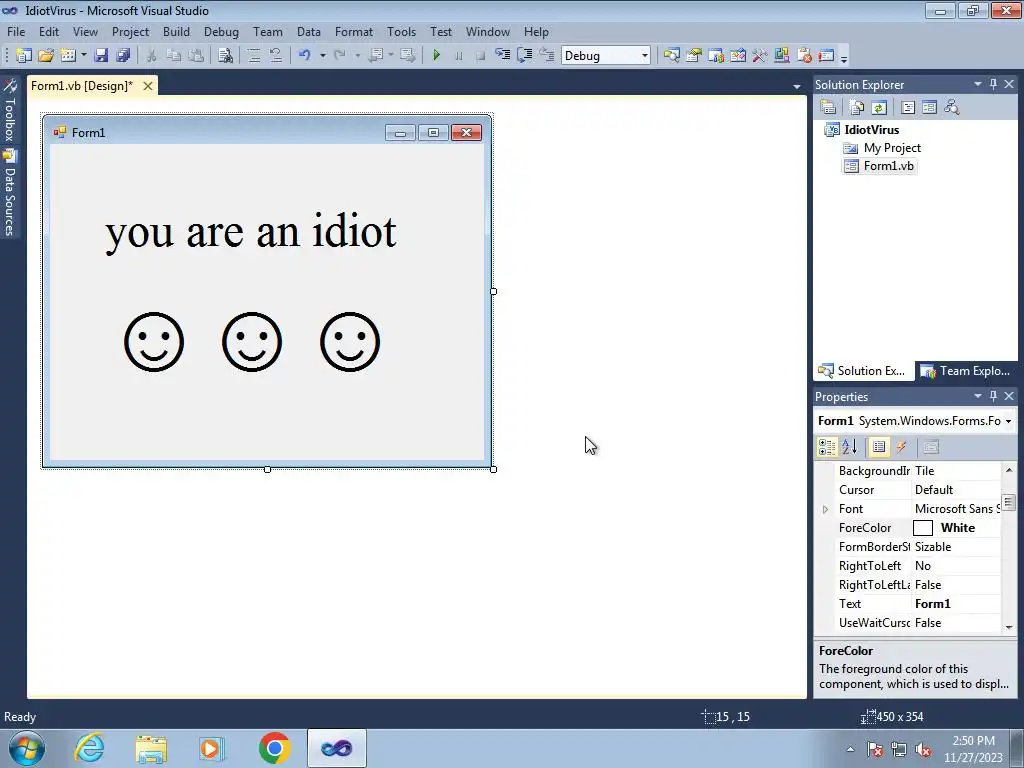Toggle the Properties view button in Properties panel
This screenshot has height=768, width=1024.
pos(879,447)
